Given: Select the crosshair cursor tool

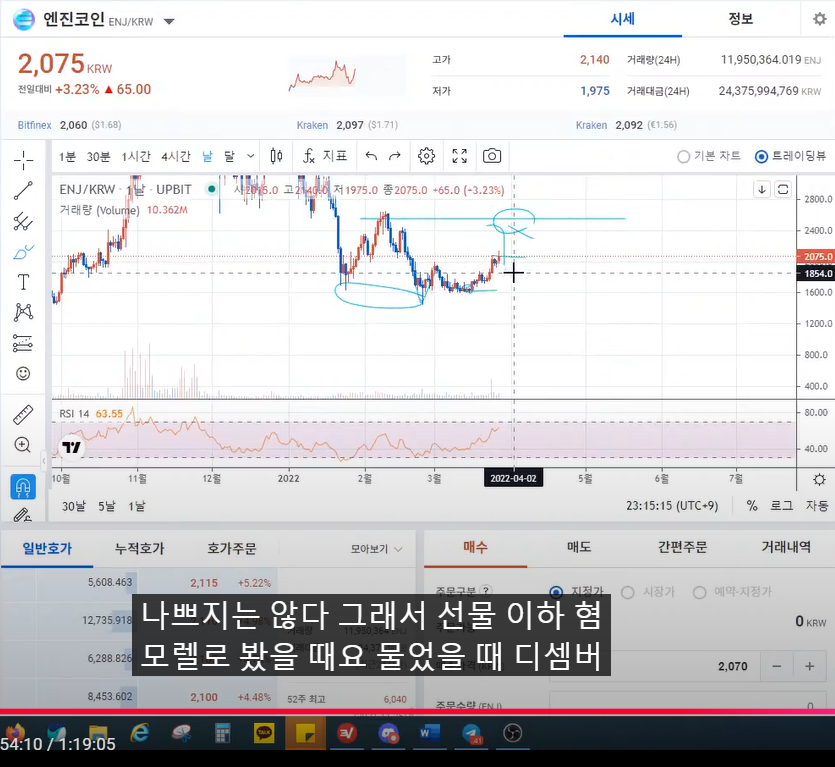Looking at the screenshot, I should coord(23,160).
